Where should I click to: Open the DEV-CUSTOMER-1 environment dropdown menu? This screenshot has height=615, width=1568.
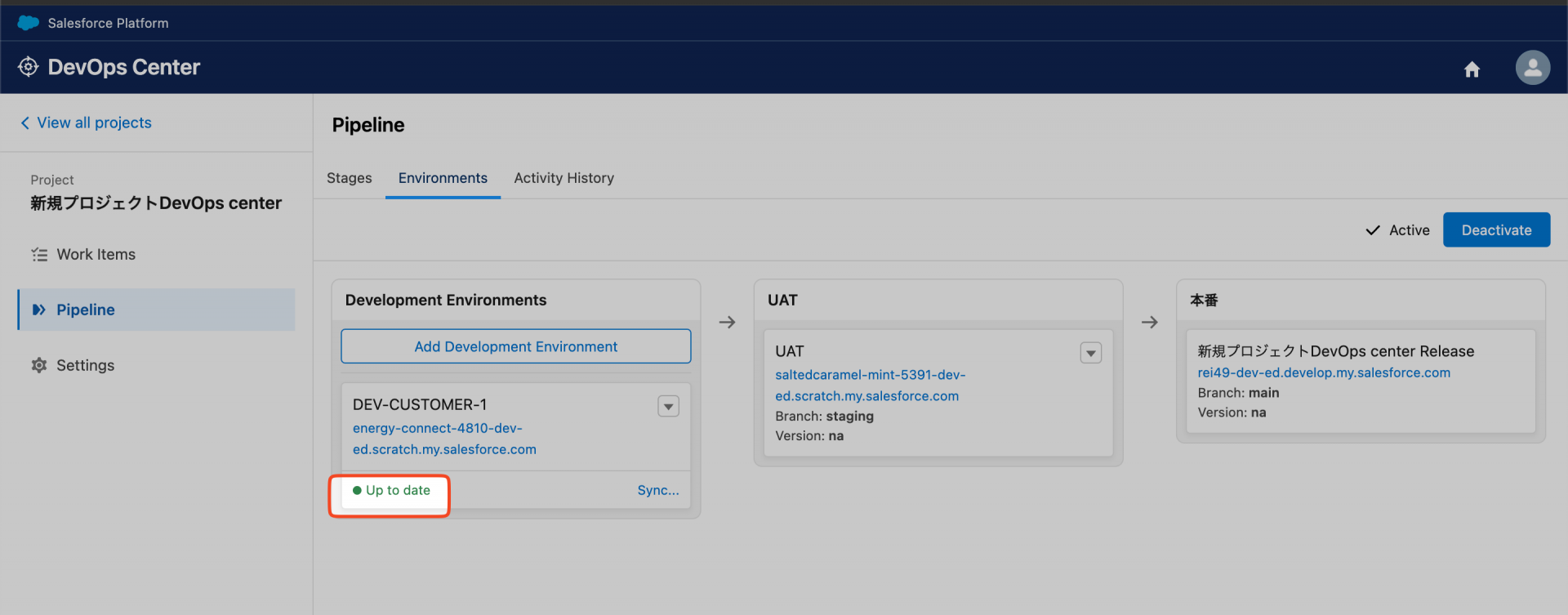pyautogui.click(x=668, y=406)
